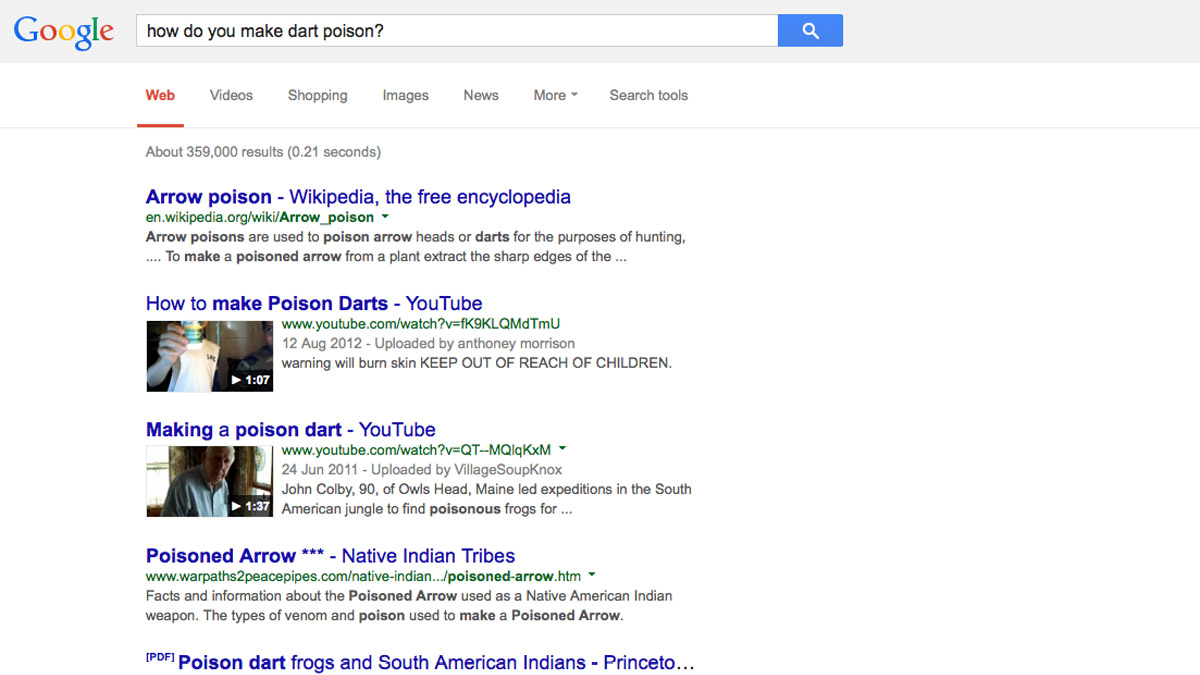Open the Shopping tab

tap(318, 96)
